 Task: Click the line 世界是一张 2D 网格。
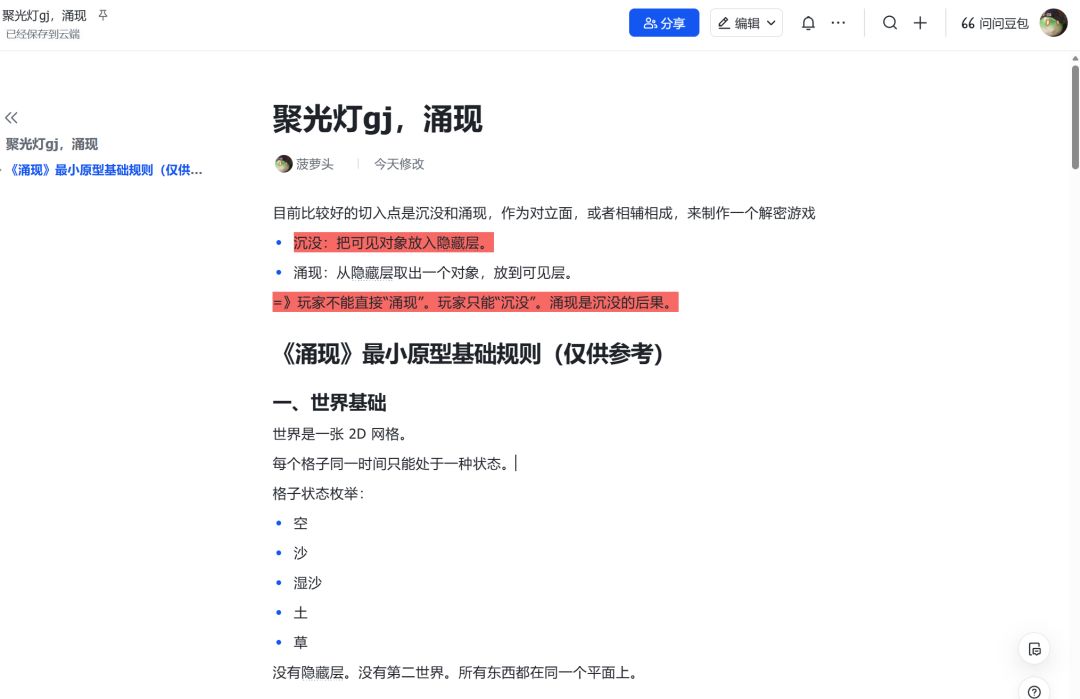pyautogui.click(x=340, y=434)
